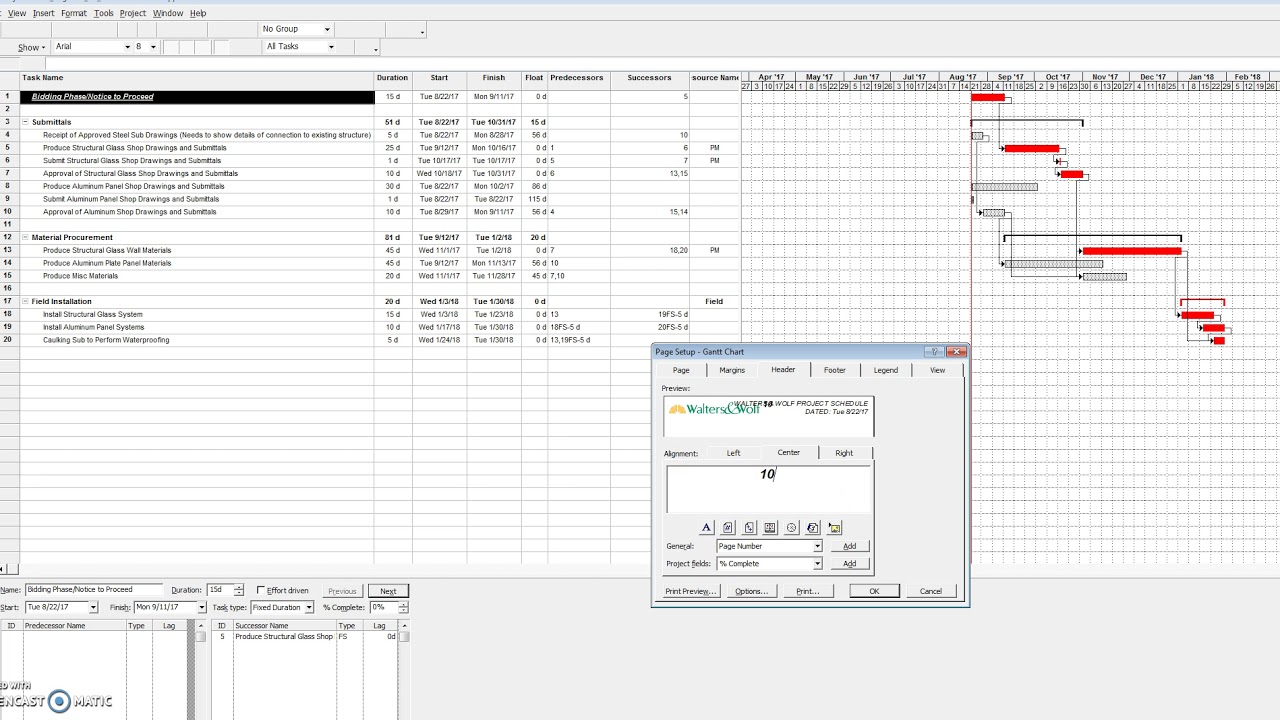Collapse the Field Installation summary task
The width and height of the screenshot is (1280, 720).
pyautogui.click(x=26, y=301)
